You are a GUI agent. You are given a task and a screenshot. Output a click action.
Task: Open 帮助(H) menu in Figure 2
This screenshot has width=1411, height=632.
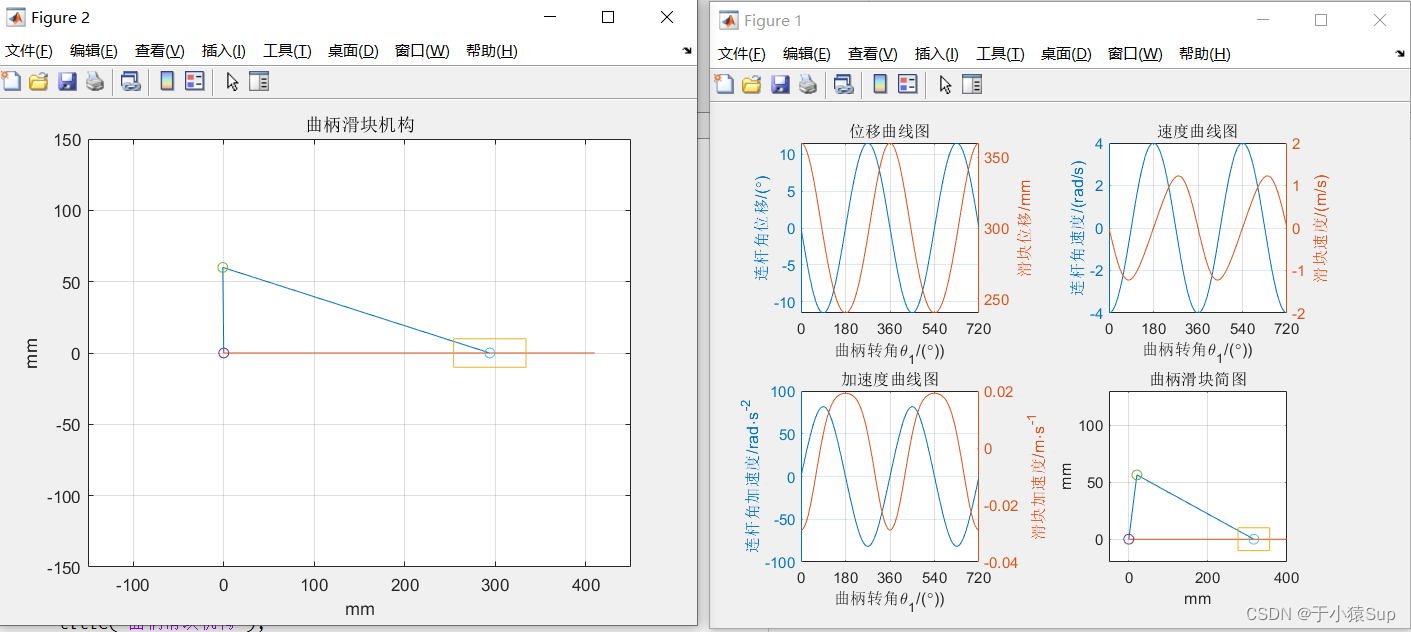(491, 51)
